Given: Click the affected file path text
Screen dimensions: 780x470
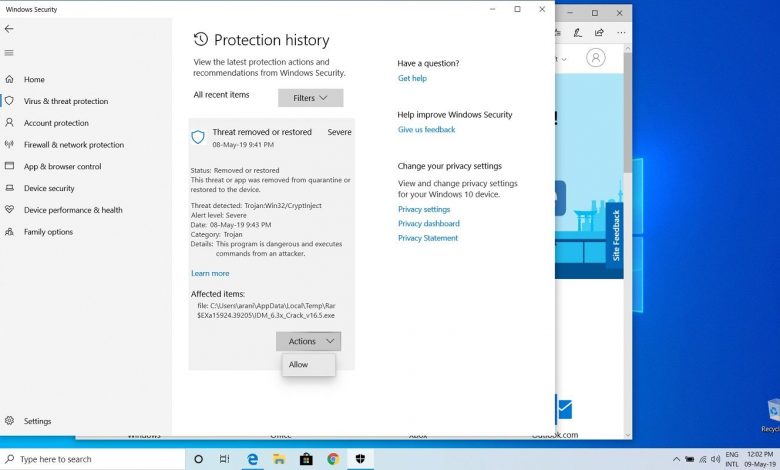Looking at the screenshot, I should 266,310.
